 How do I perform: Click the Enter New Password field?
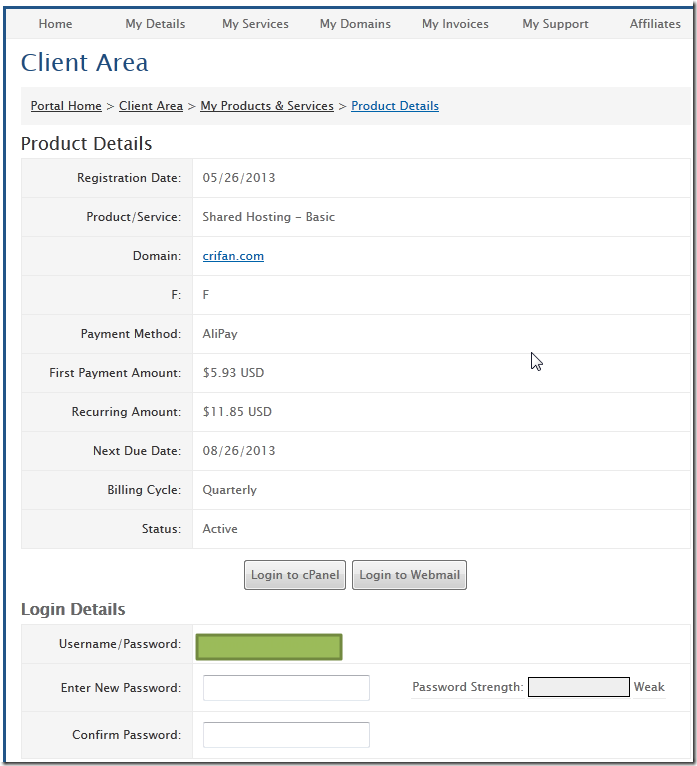coord(286,688)
